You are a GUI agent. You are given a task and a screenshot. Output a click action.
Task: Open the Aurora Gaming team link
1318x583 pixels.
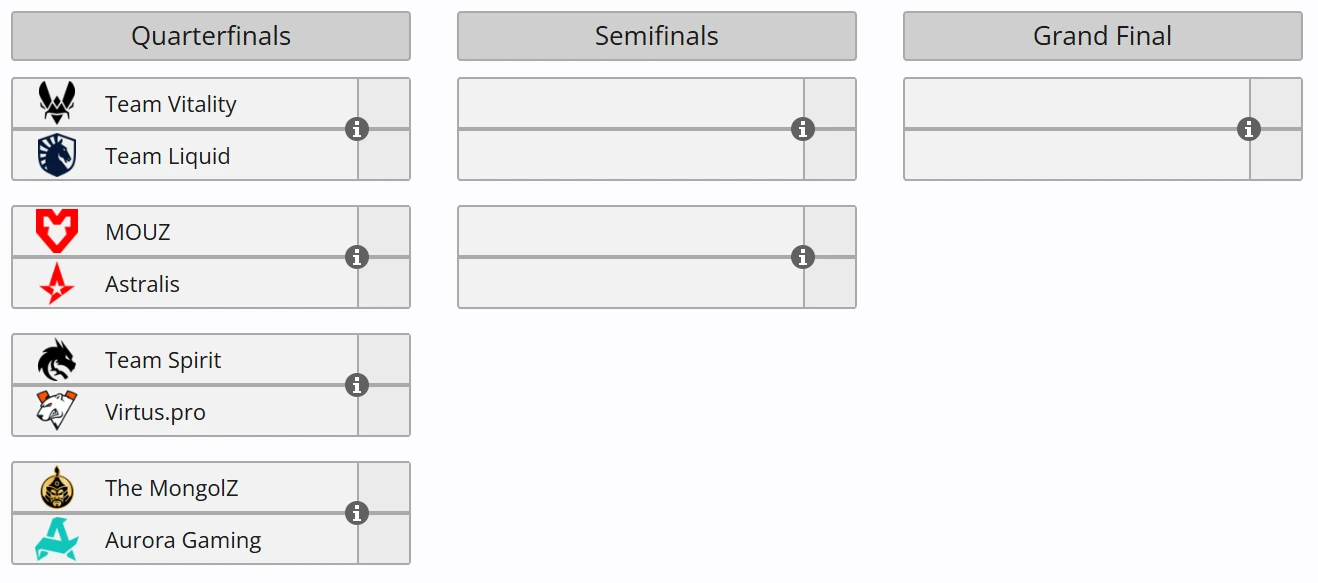tap(183, 540)
